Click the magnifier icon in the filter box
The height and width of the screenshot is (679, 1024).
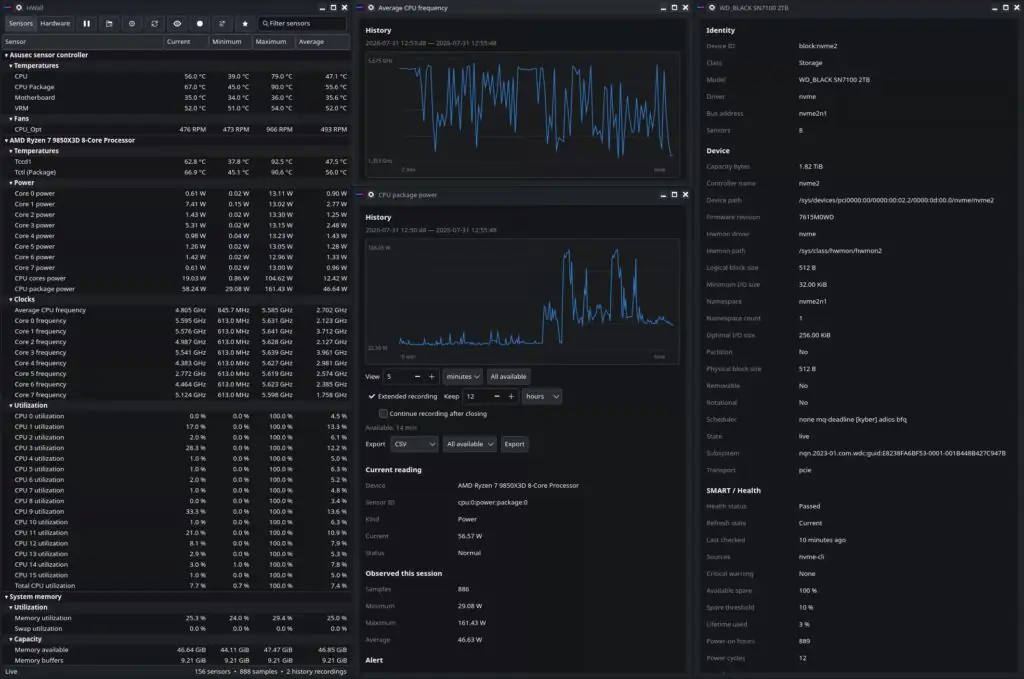(265, 24)
